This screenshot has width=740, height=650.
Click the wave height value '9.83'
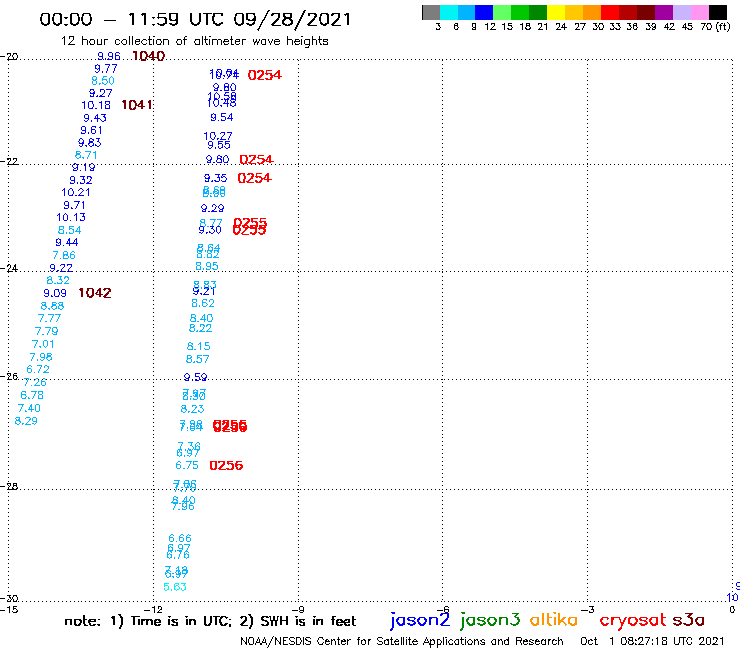coord(90,143)
